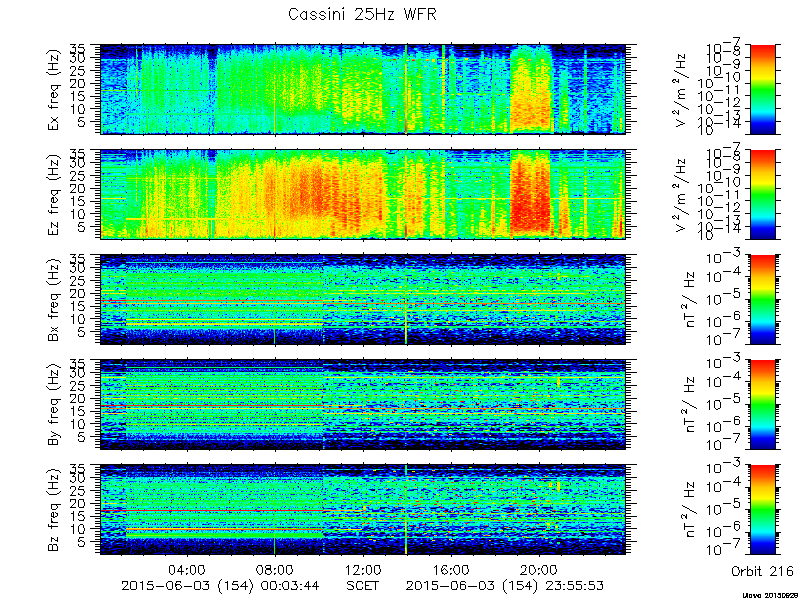This screenshot has width=800, height=600.
Task: Click the SCET axis label
Action: [x=363, y=585]
